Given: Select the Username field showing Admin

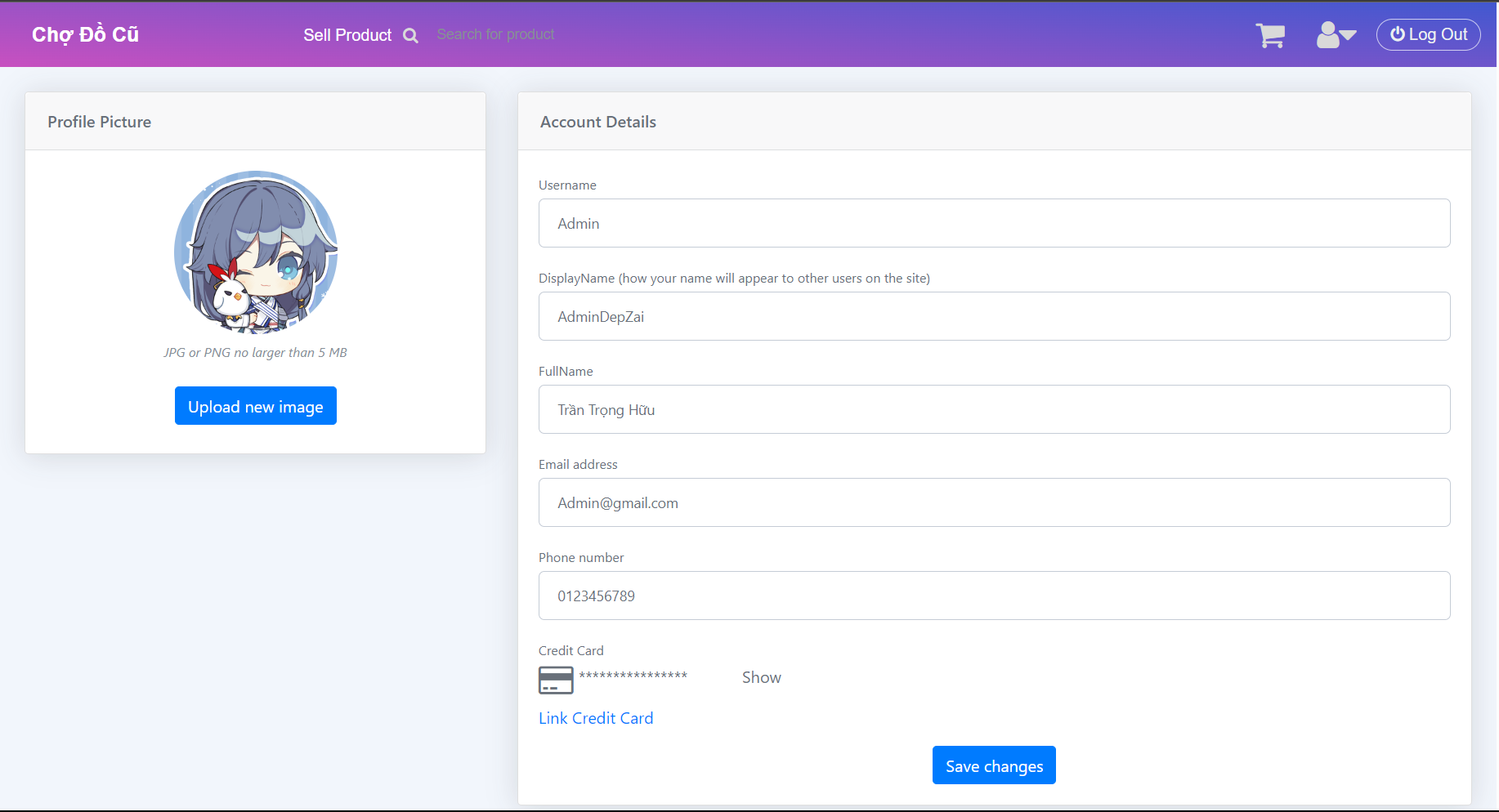Looking at the screenshot, I should tap(994, 223).
